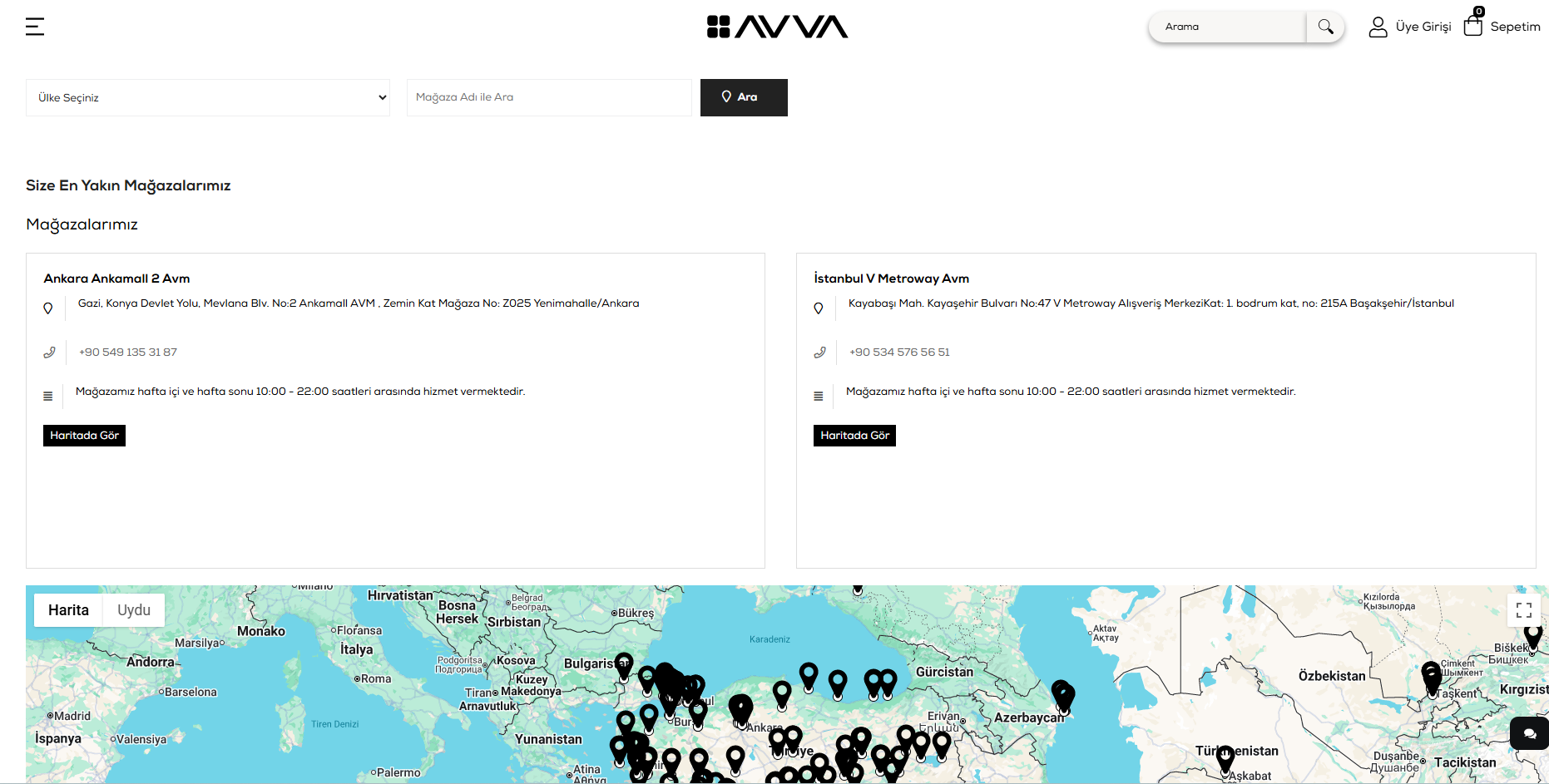Switch the map to Harita view
Screen dimensions: 1549x784
pos(68,610)
